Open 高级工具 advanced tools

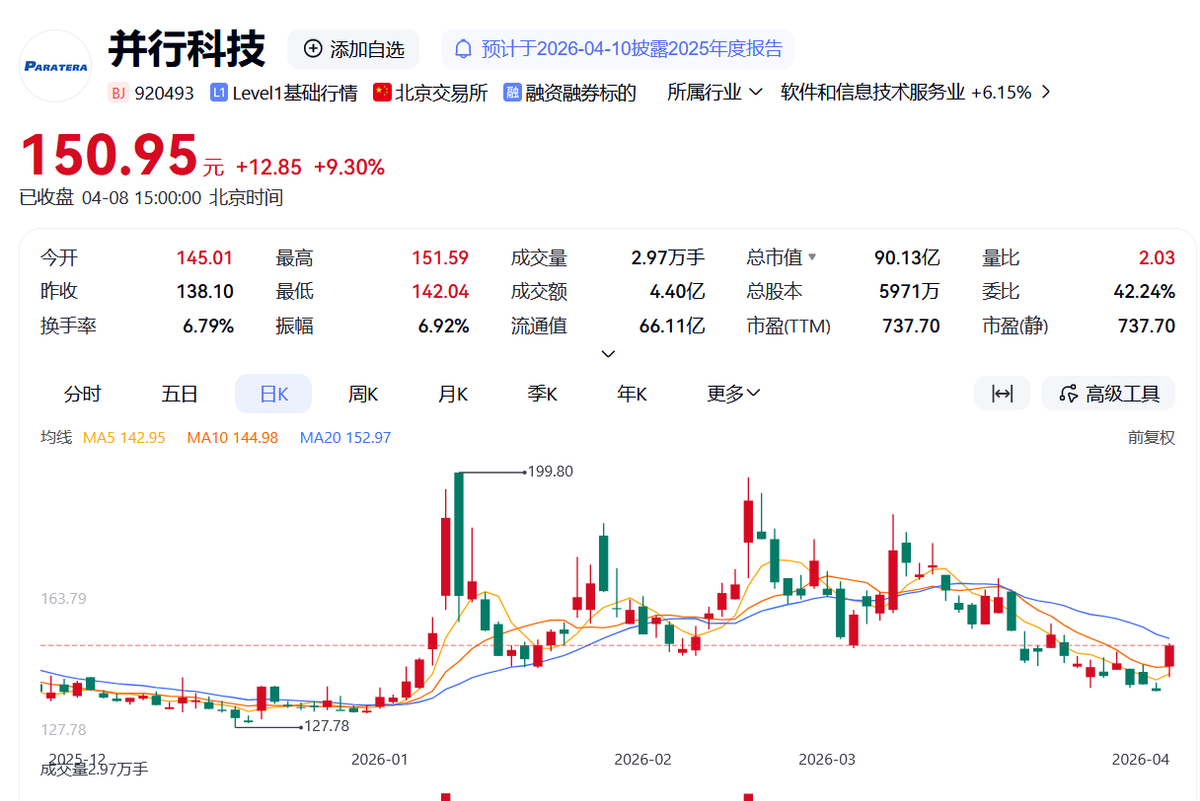click(1108, 394)
